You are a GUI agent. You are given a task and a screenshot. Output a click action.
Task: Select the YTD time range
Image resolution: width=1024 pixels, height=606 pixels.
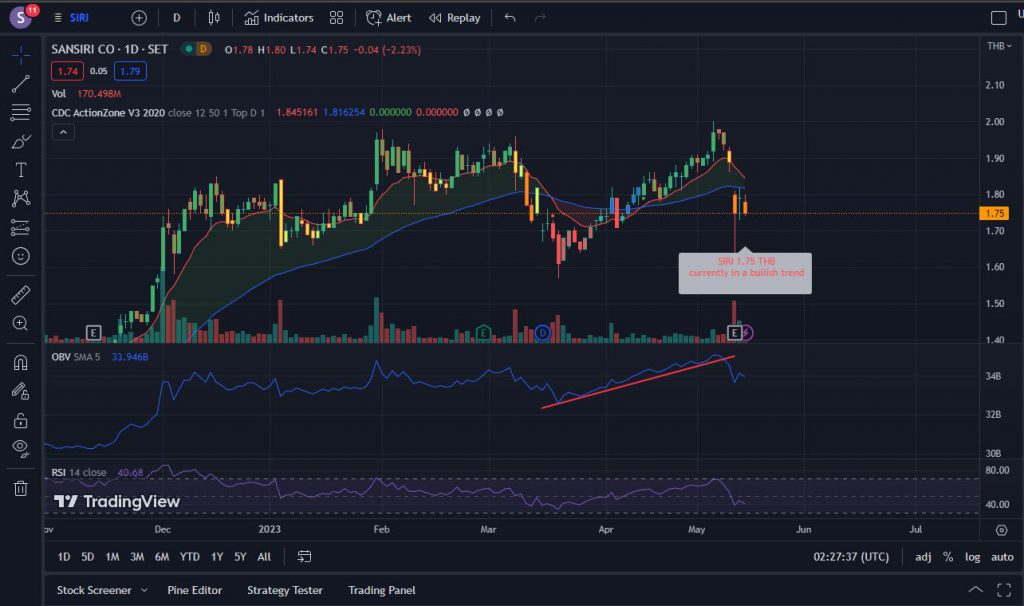pyautogui.click(x=190, y=557)
